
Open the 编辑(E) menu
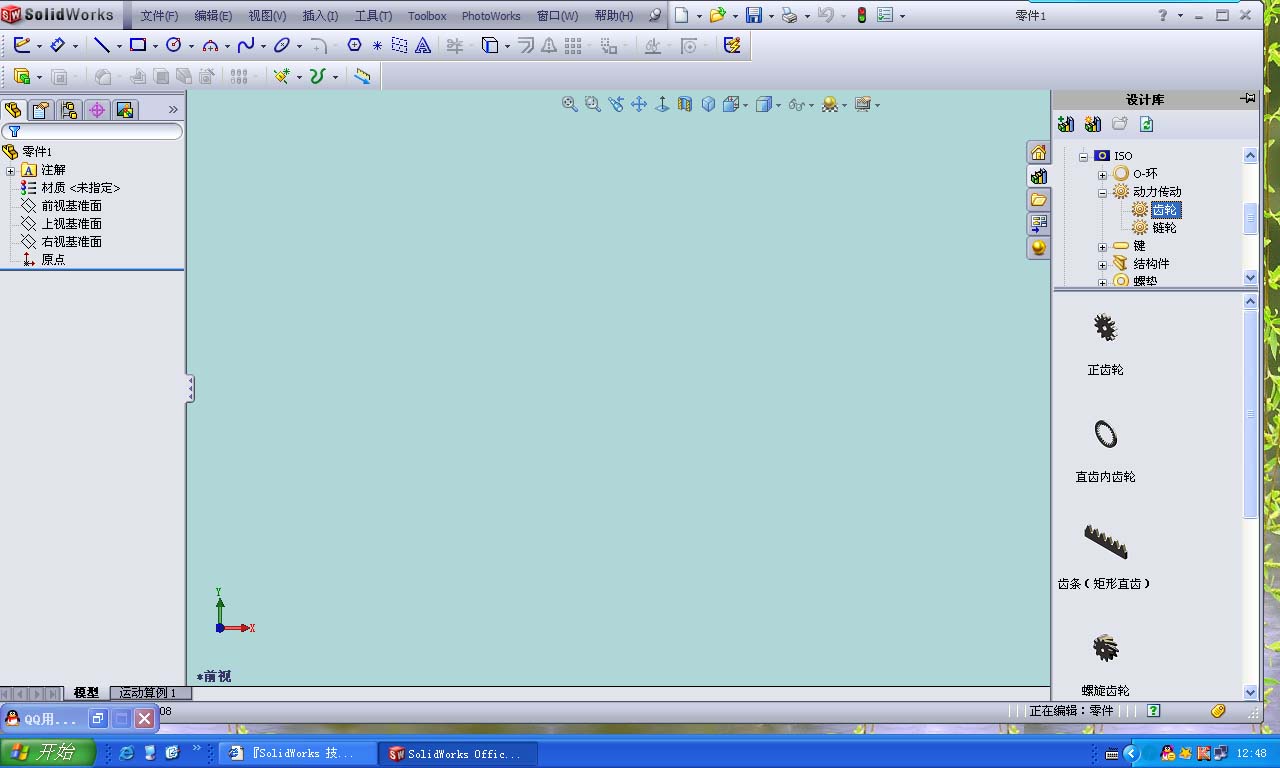[213, 16]
